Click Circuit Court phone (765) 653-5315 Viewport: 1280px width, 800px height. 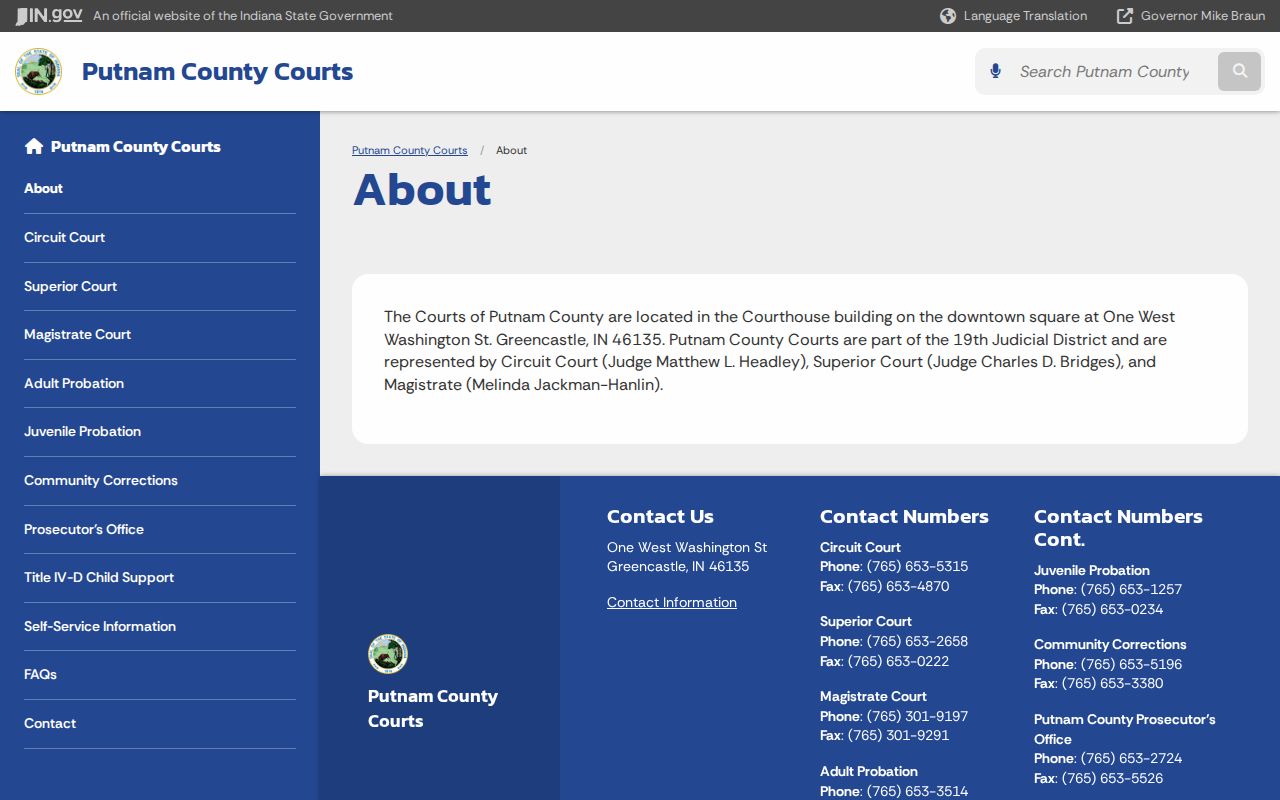click(x=917, y=566)
